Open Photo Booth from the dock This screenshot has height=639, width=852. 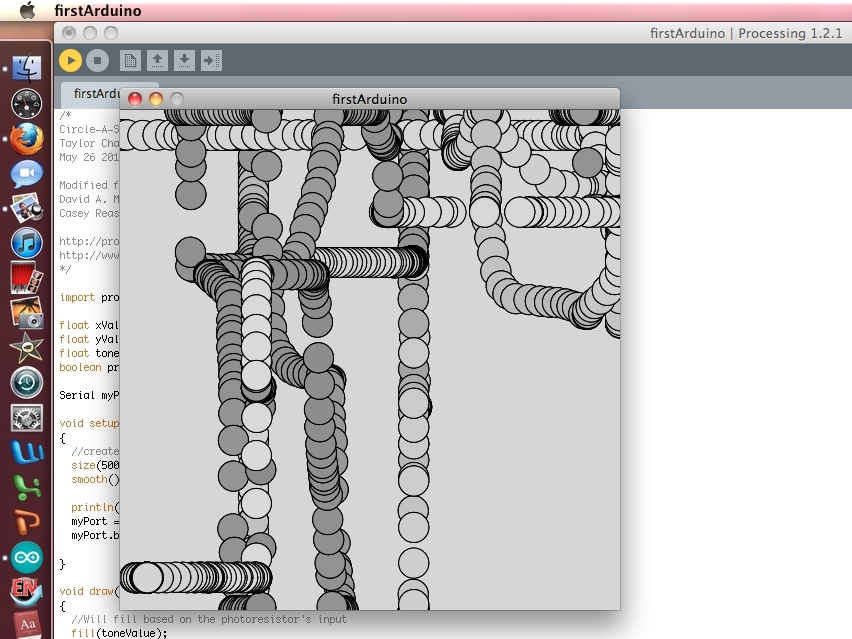click(x=27, y=278)
